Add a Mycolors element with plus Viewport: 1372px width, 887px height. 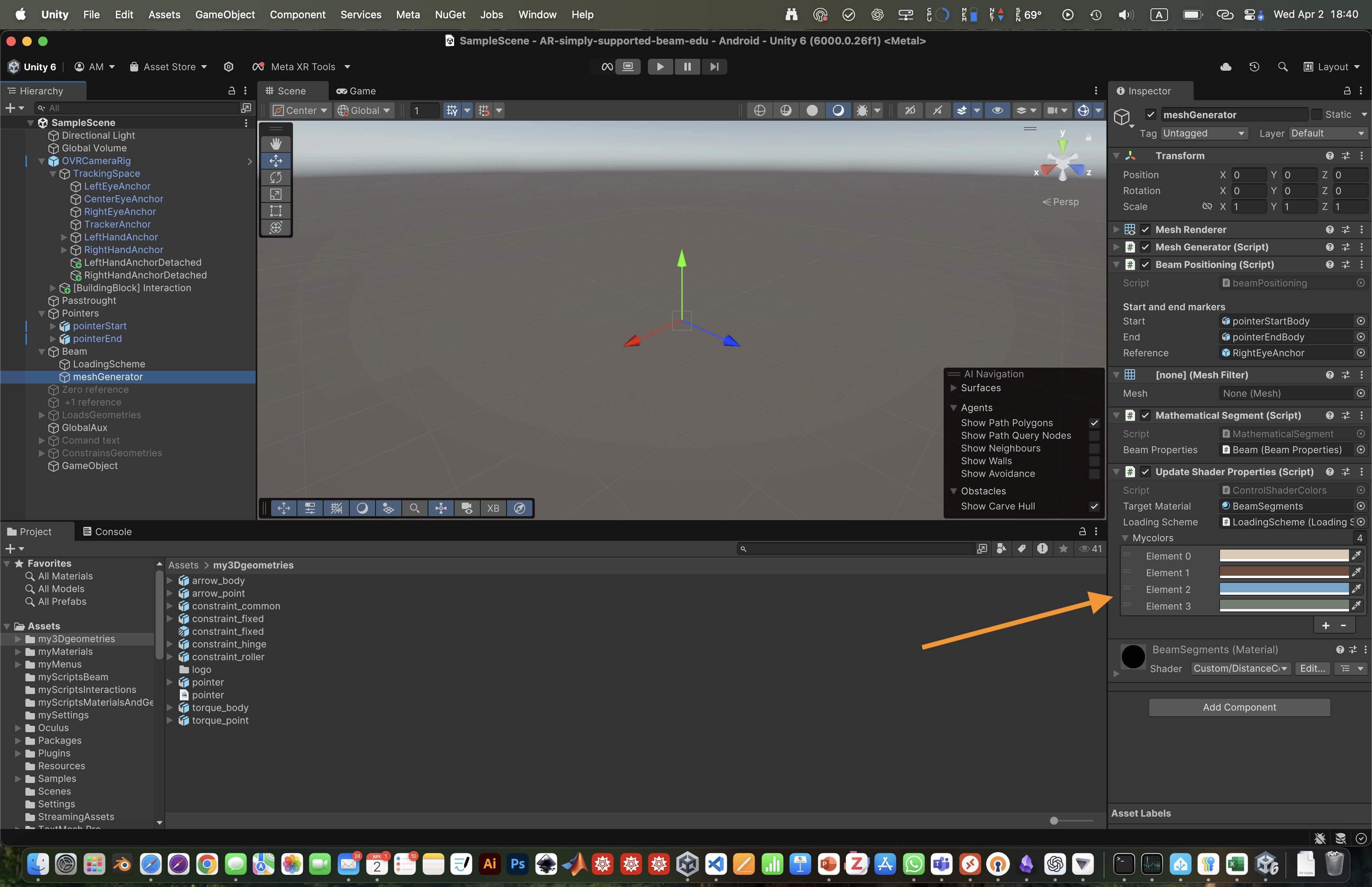pyautogui.click(x=1326, y=625)
